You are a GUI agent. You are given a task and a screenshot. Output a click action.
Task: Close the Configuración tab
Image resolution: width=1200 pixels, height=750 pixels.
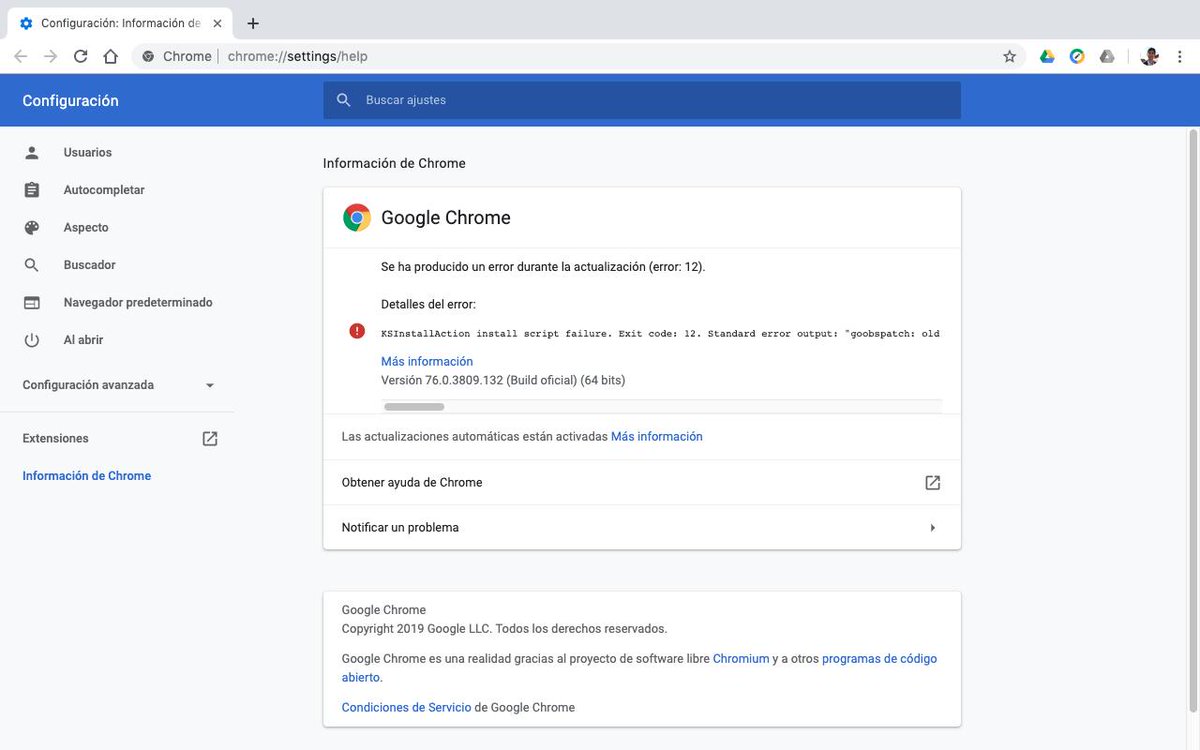220,23
